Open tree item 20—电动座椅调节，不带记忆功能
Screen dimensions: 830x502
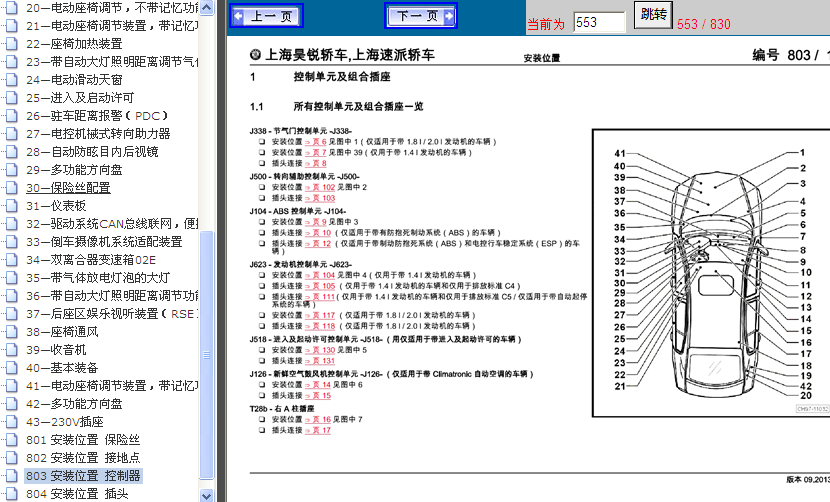click(112, 8)
